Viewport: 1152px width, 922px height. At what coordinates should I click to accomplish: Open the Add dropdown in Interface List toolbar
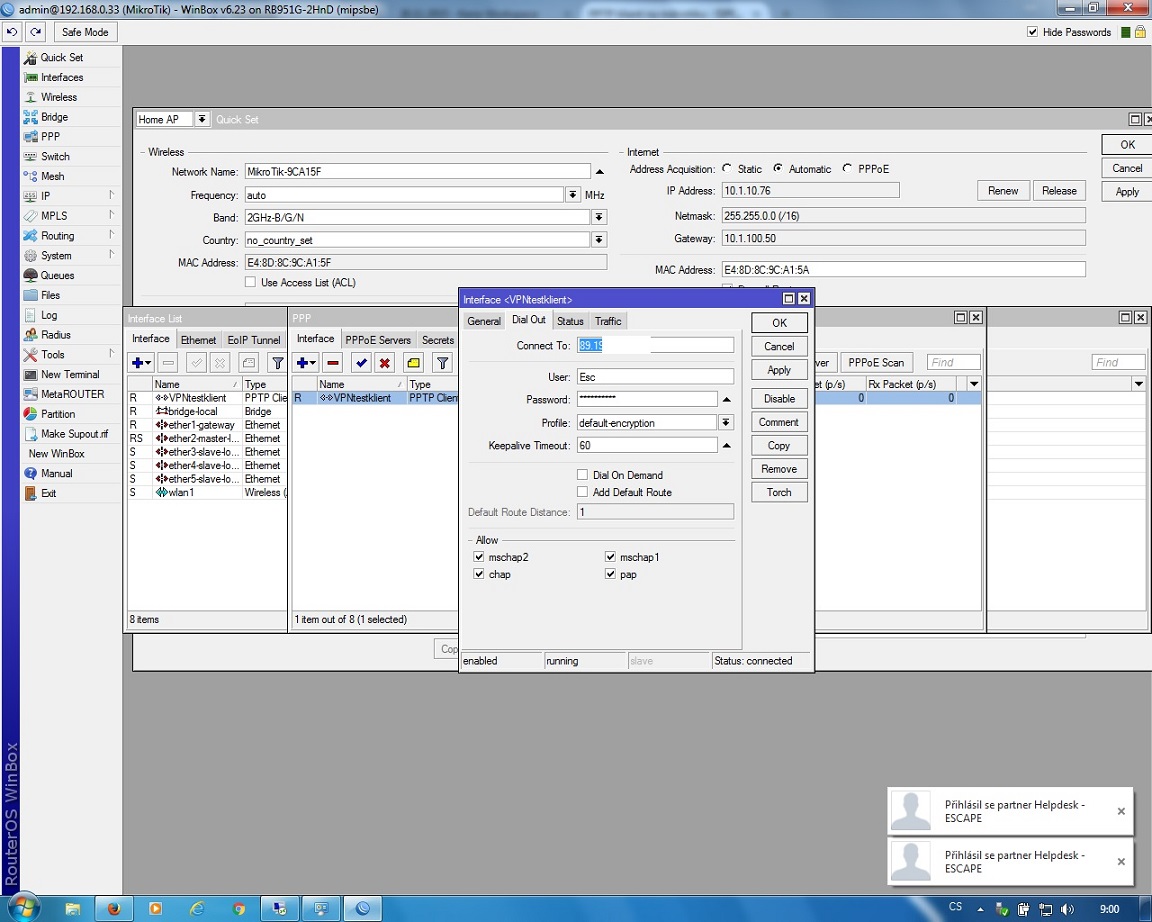tap(141, 363)
